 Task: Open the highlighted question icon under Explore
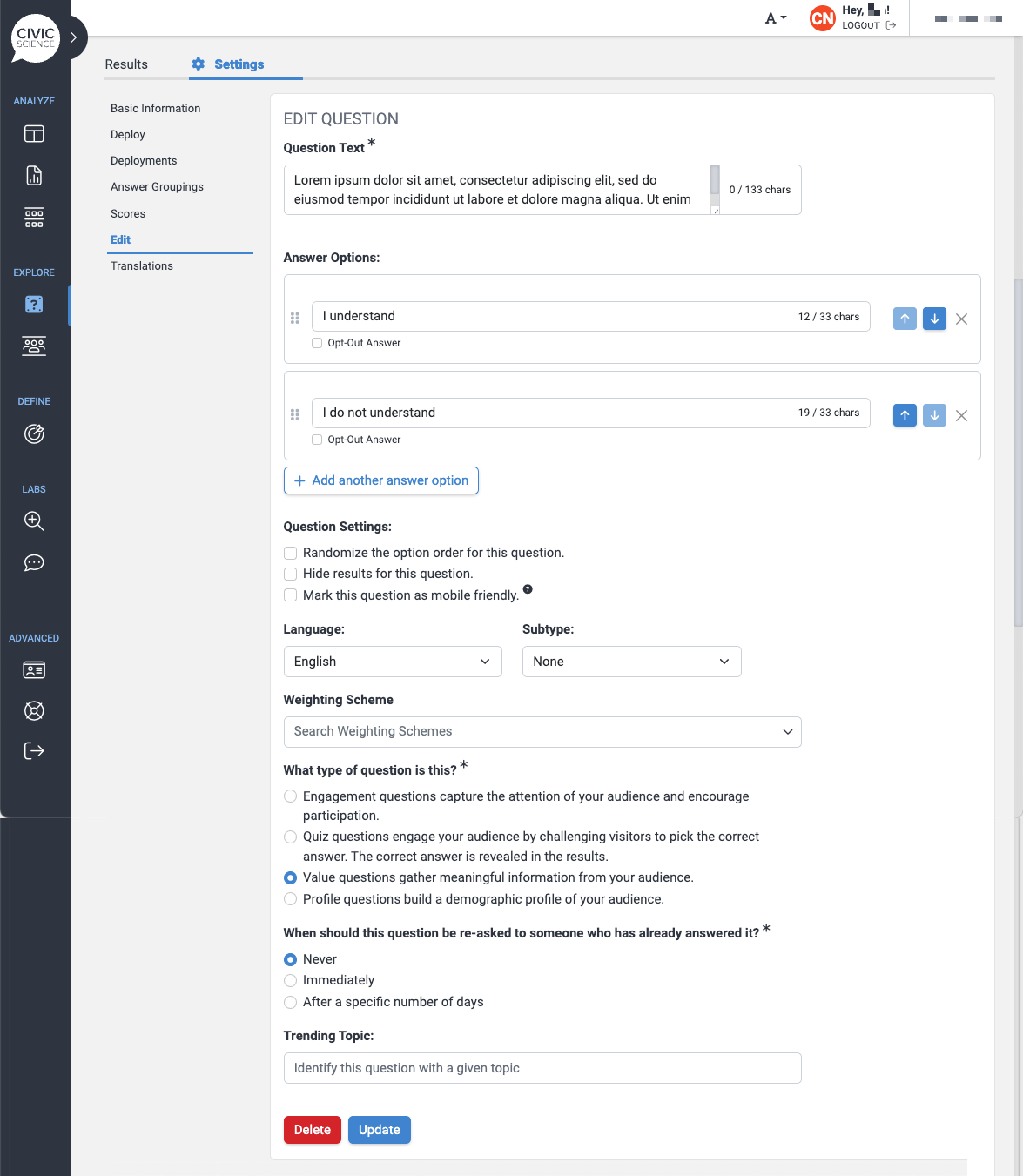coord(34,305)
